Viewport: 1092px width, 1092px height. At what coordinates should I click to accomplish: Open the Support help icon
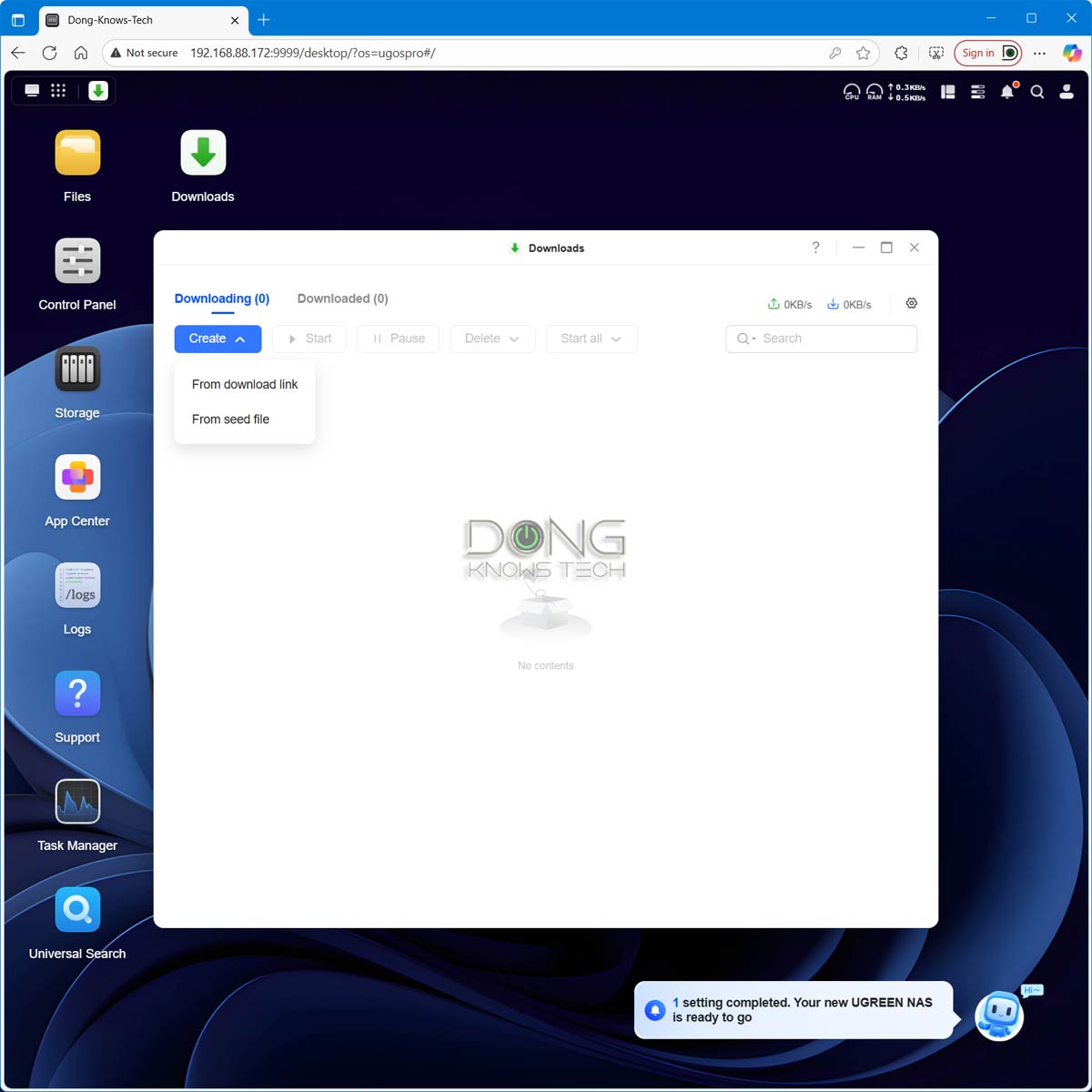(77, 693)
